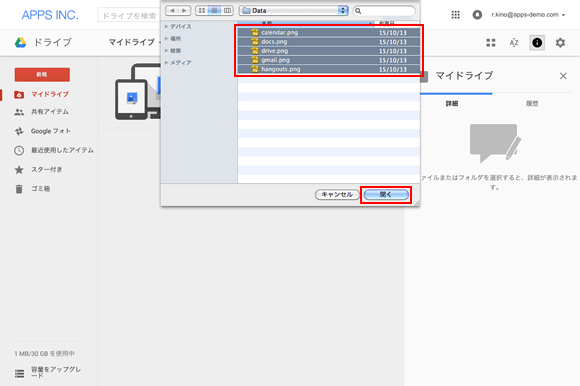580x386 pixels.
Task: Click the red 新規 button
Action: coord(42,74)
